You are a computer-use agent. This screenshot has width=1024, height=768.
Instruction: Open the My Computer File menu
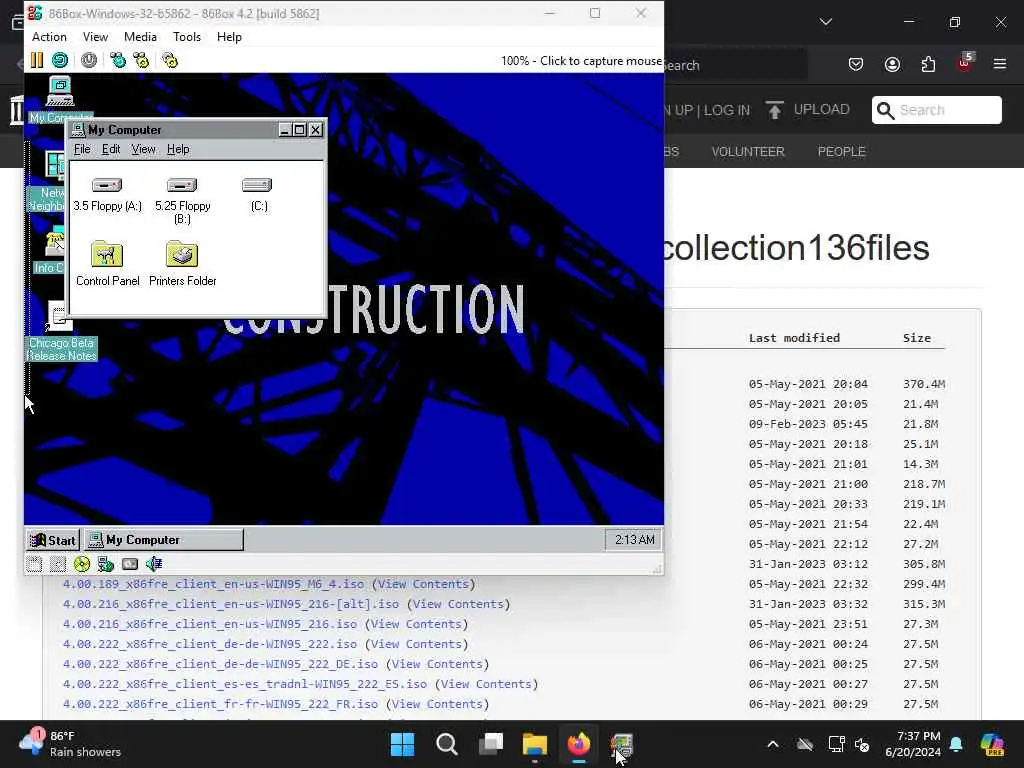pyautogui.click(x=82, y=149)
